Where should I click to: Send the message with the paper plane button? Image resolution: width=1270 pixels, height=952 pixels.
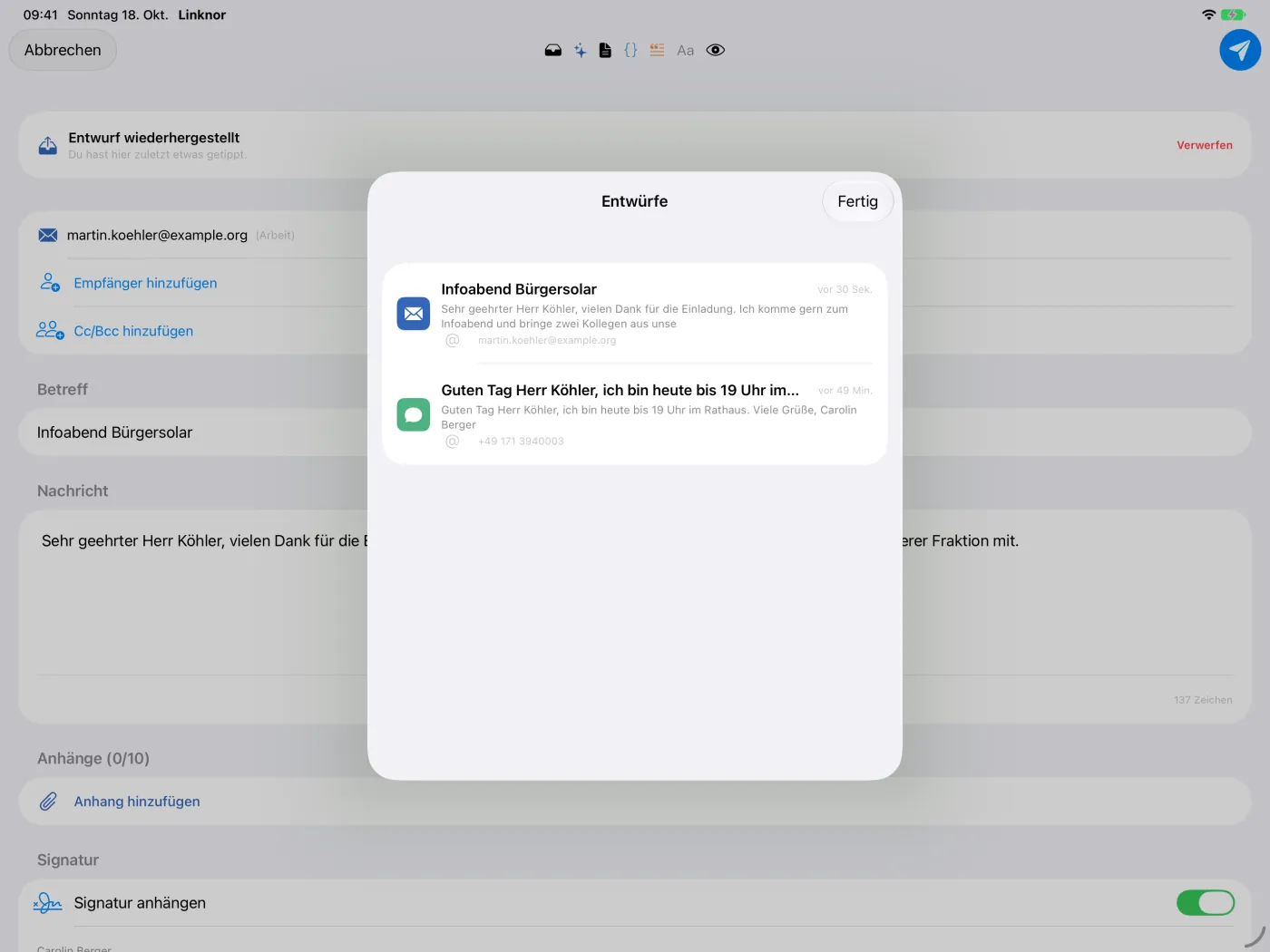[1240, 50]
